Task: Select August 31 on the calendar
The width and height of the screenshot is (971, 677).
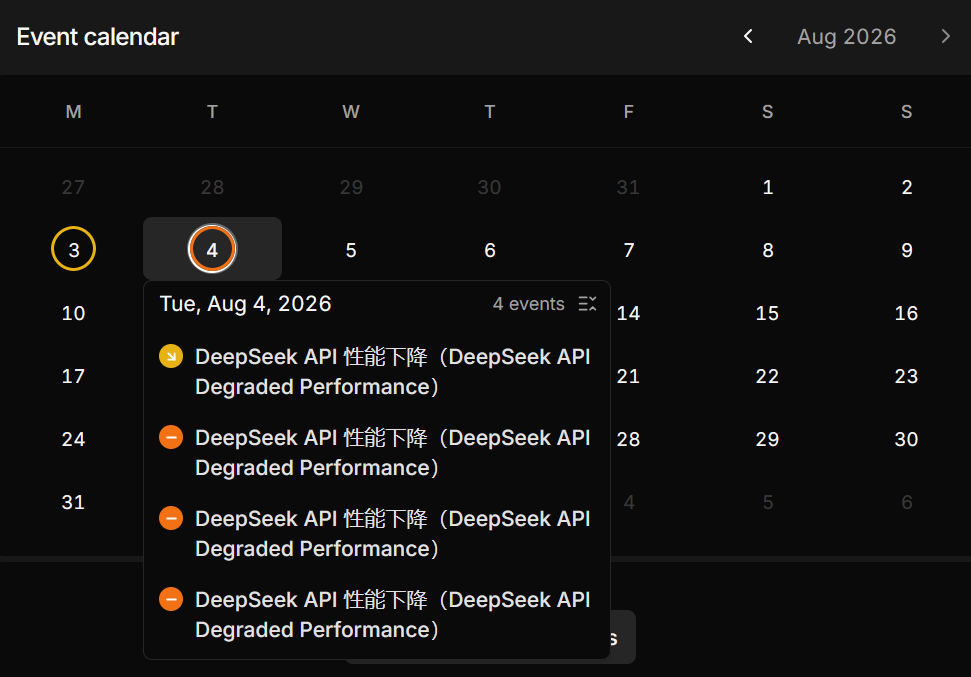Action: pyautogui.click(x=73, y=502)
